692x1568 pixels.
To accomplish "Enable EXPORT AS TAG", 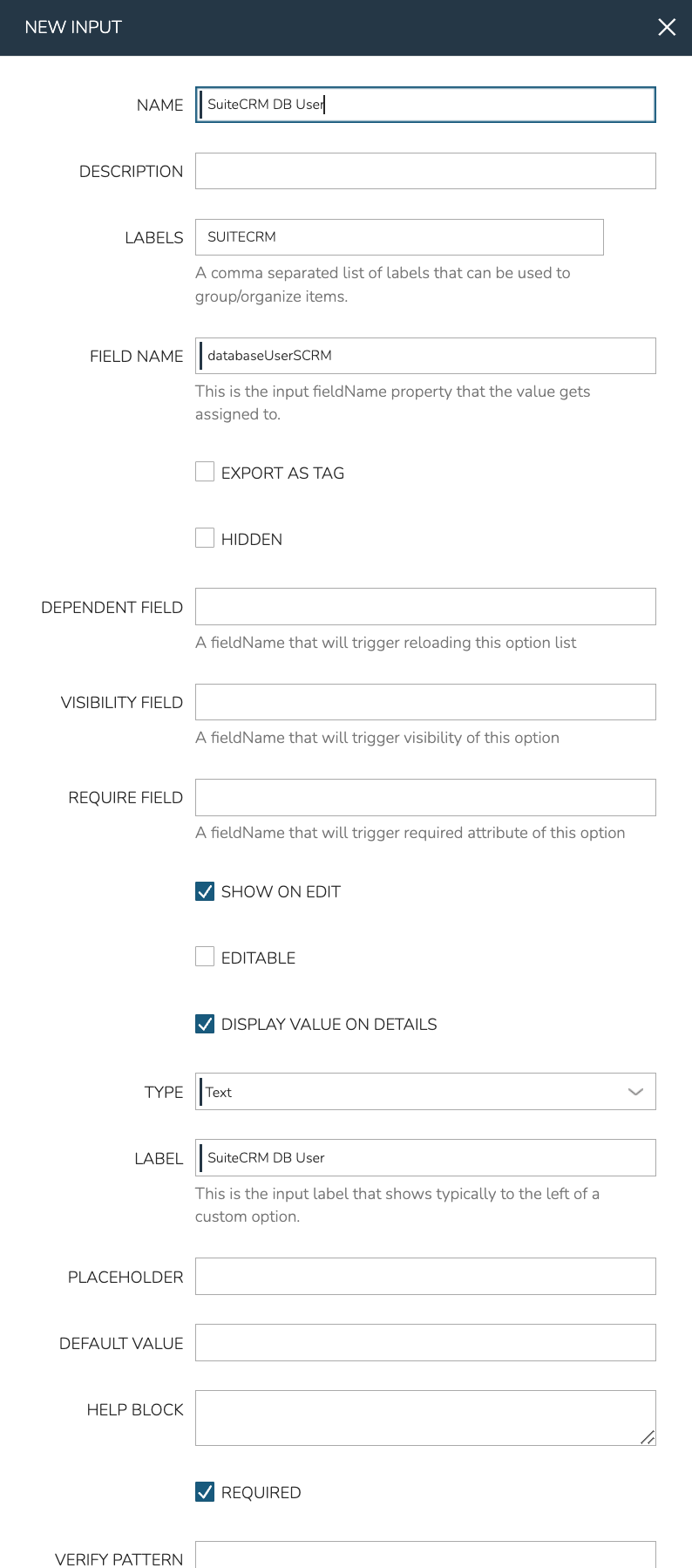I will (204, 471).
